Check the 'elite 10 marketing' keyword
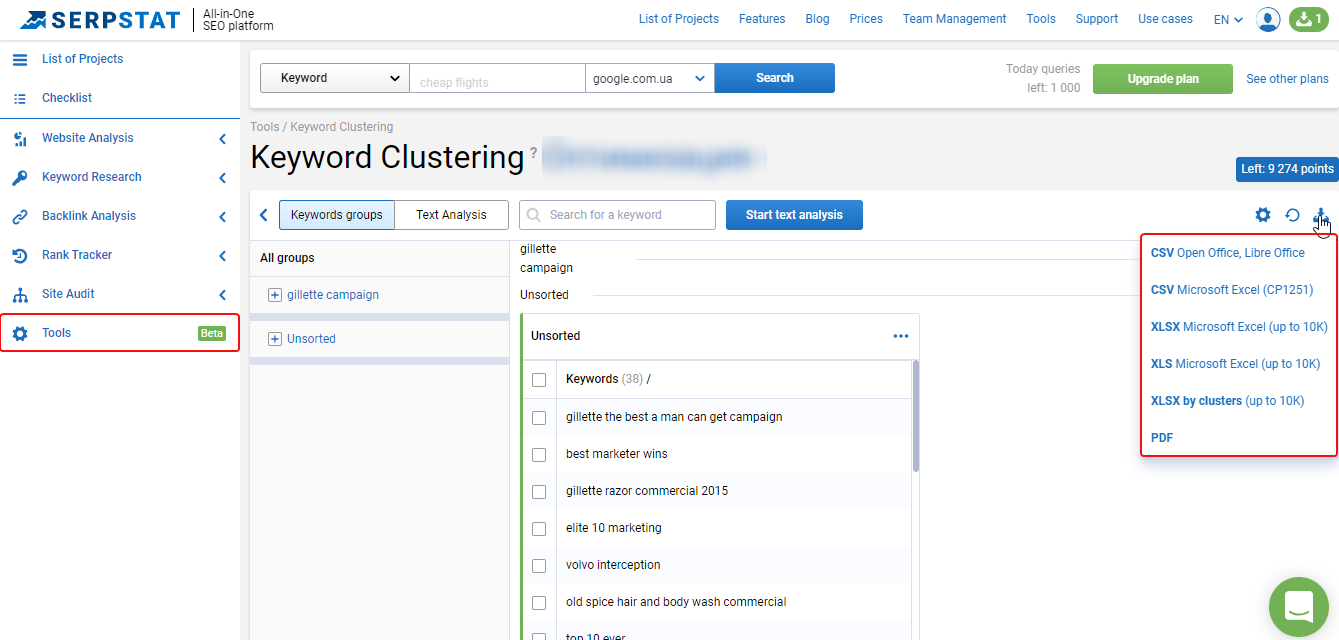1339x640 pixels. (x=539, y=528)
